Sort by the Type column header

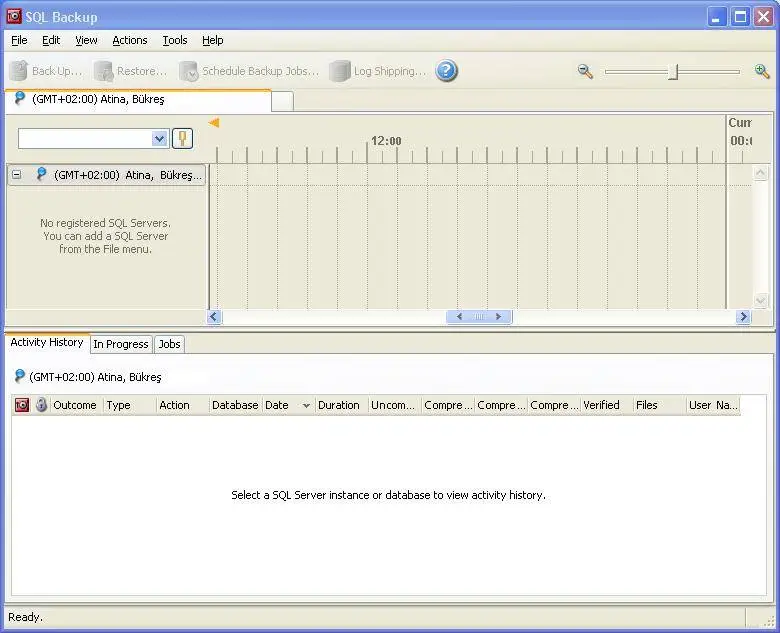(129, 405)
